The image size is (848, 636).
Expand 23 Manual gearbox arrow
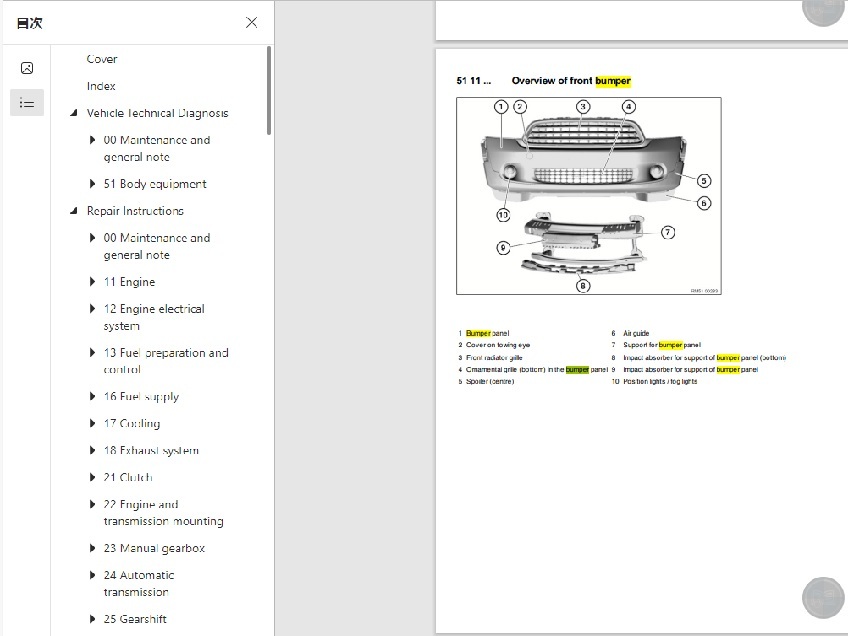[92, 548]
